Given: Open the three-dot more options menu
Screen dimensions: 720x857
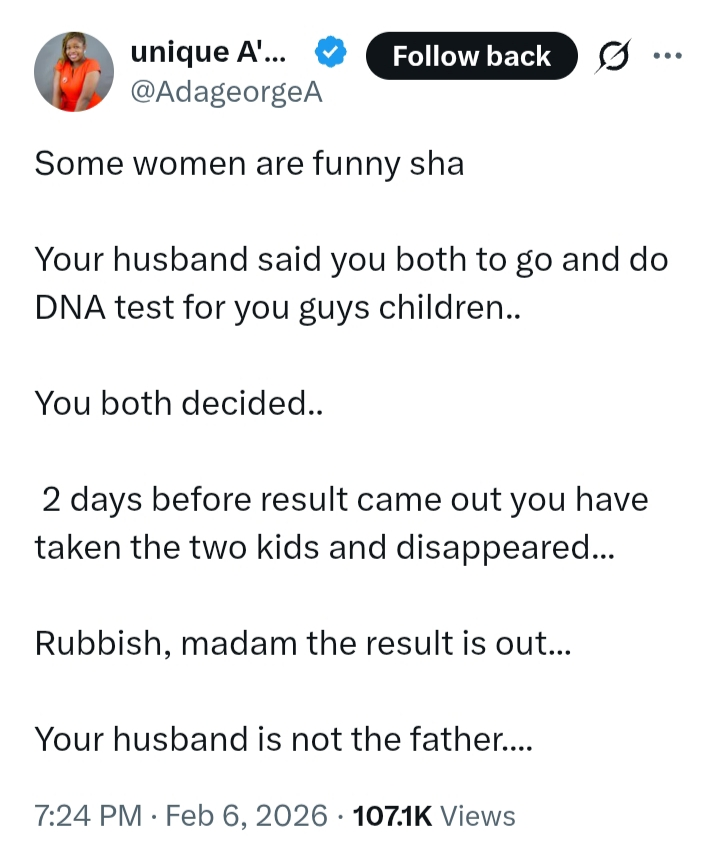Looking at the screenshot, I should [x=667, y=54].
